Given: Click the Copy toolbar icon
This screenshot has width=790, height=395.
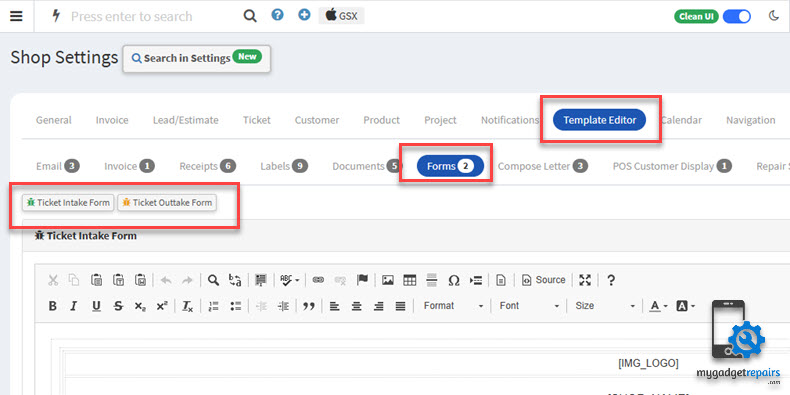Looking at the screenshot, I should tap(74, 280).
